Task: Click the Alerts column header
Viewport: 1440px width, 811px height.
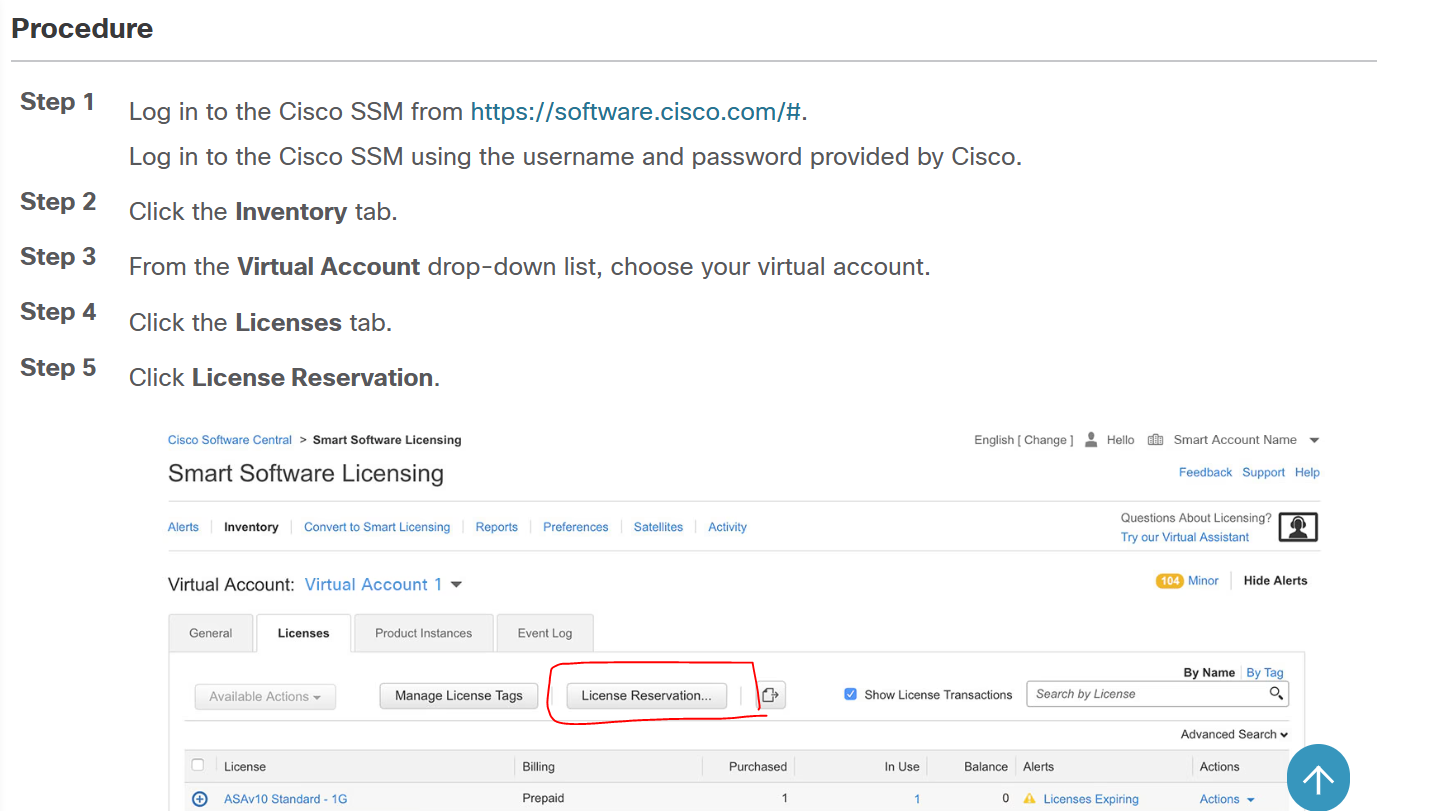Action: (1038, 767)
